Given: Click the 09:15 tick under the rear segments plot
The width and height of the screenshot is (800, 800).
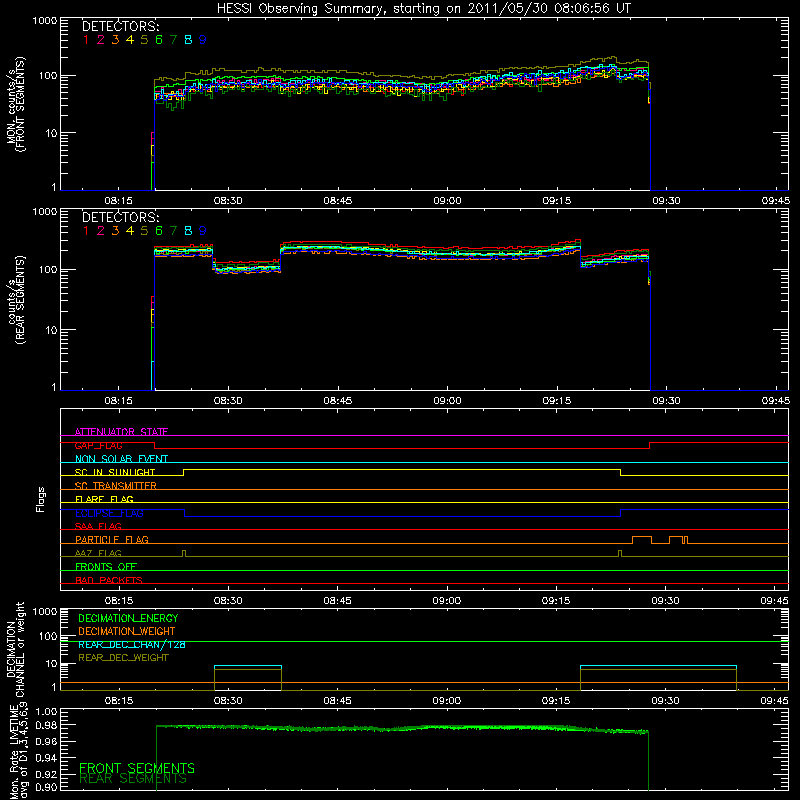Looking at the screenshot, I should 557,401.
